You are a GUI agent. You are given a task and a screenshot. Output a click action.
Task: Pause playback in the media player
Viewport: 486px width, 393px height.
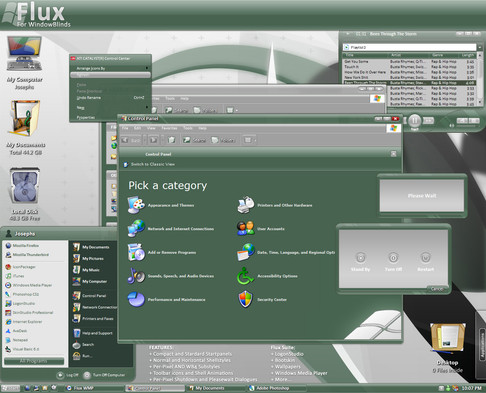[x=415, y=120]
